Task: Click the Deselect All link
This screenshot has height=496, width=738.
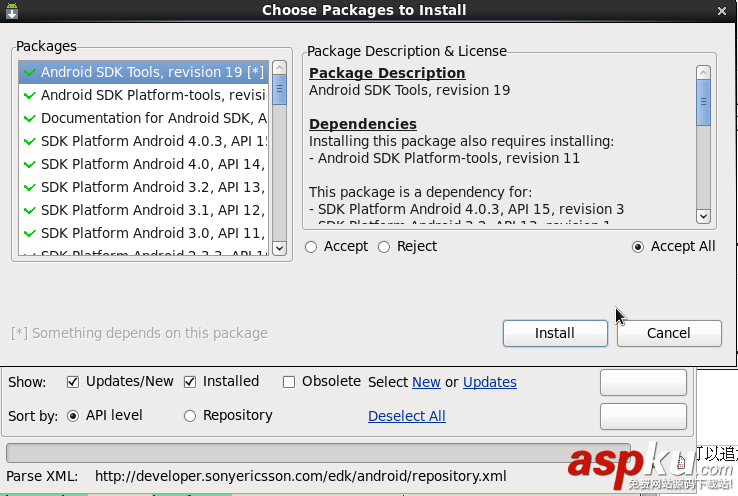Action: point(407,416)
